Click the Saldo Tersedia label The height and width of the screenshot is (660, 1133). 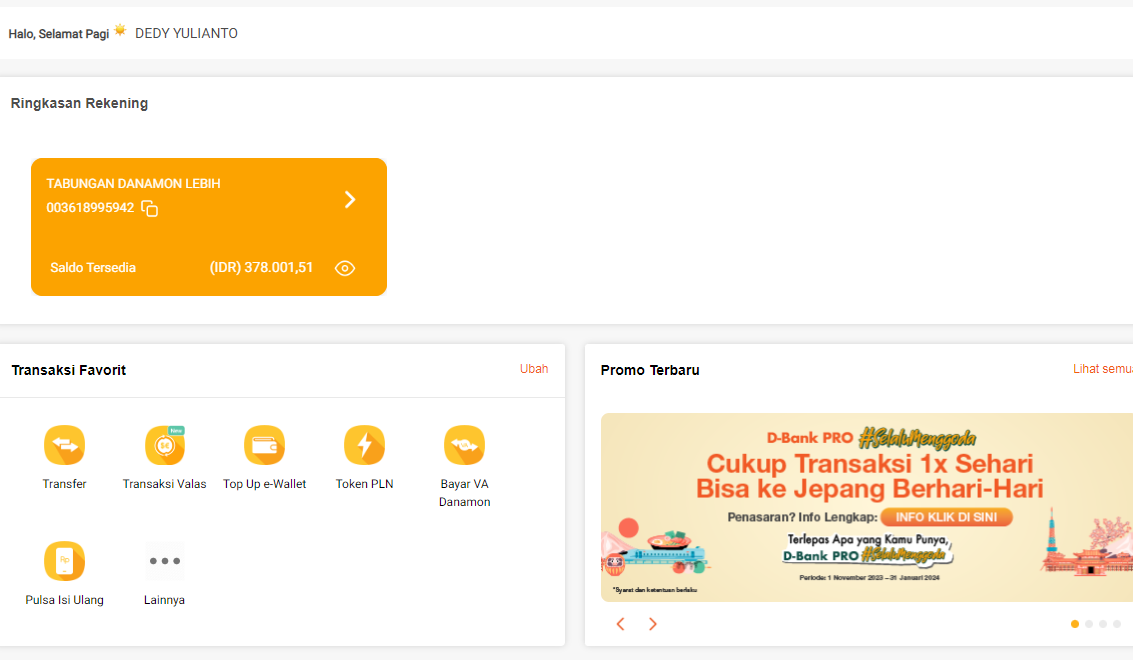(92, 267)
